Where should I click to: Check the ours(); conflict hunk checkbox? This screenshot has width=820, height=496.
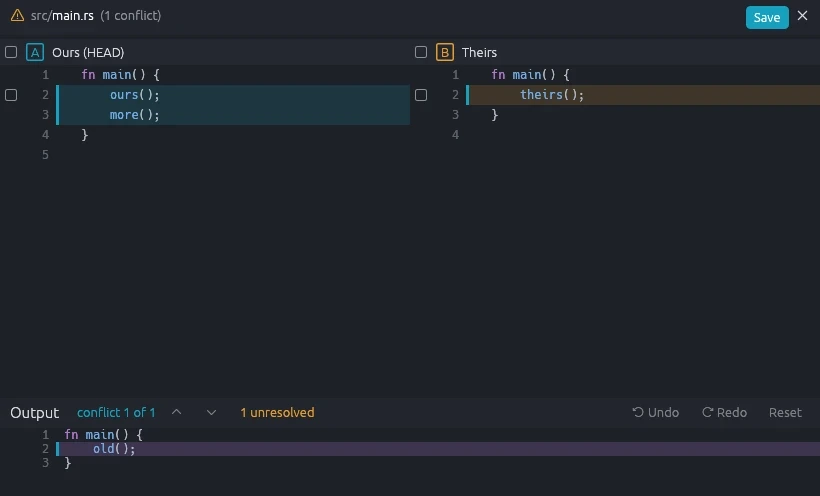point(11,95)
